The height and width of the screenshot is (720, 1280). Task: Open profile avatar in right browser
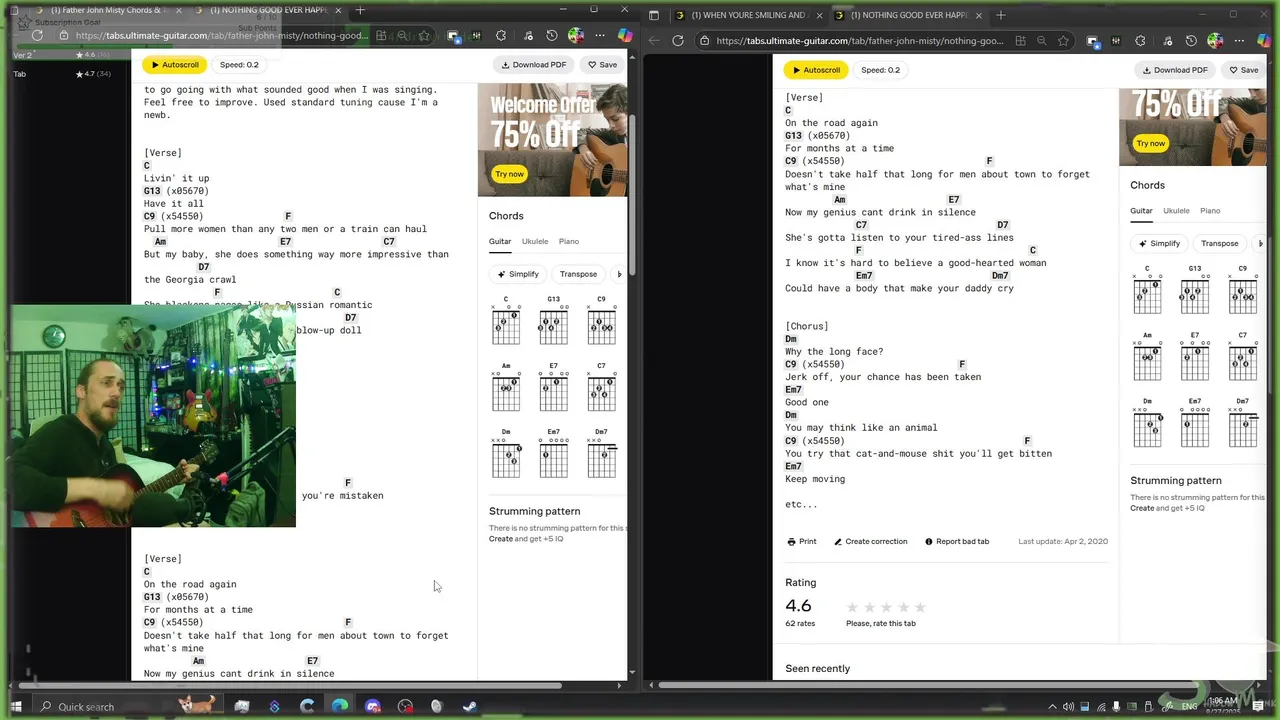tap(1215, 41)
